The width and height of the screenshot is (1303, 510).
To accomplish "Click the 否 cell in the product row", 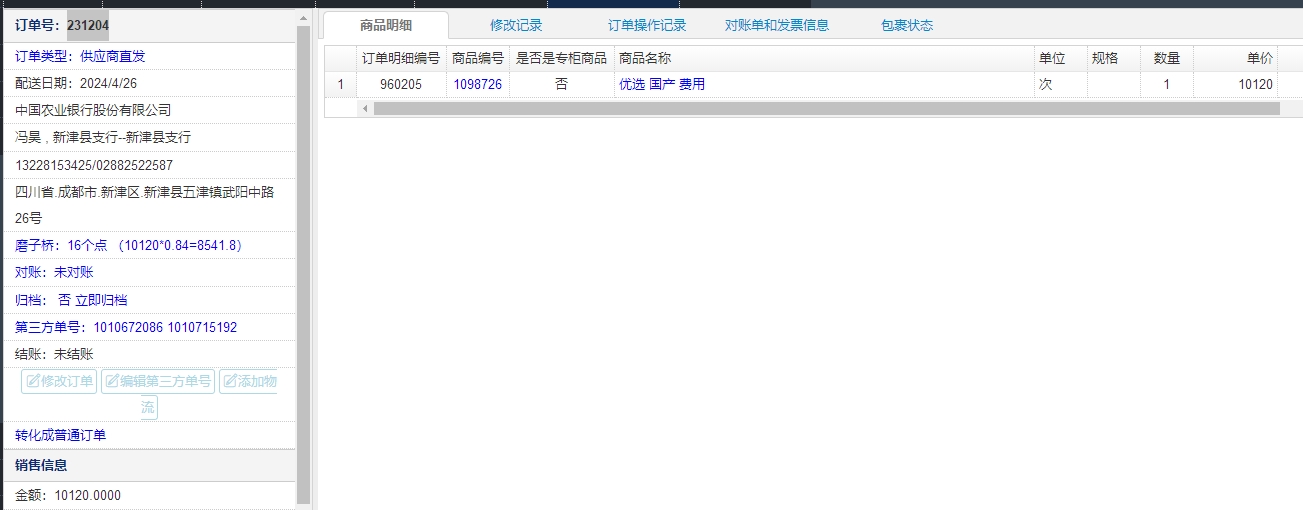I will point(561,85).
